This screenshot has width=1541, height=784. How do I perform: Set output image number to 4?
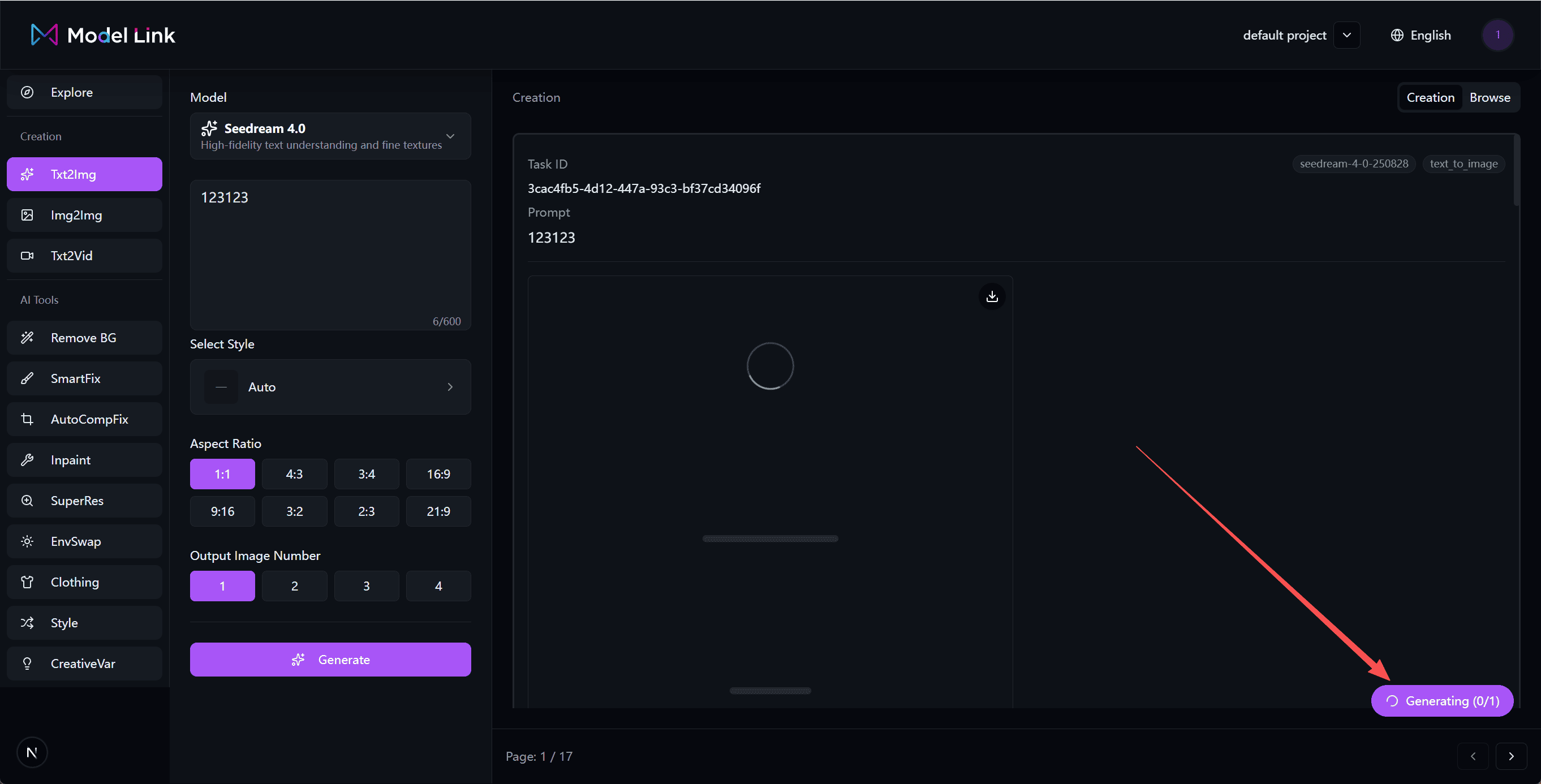tap(438, 585)
